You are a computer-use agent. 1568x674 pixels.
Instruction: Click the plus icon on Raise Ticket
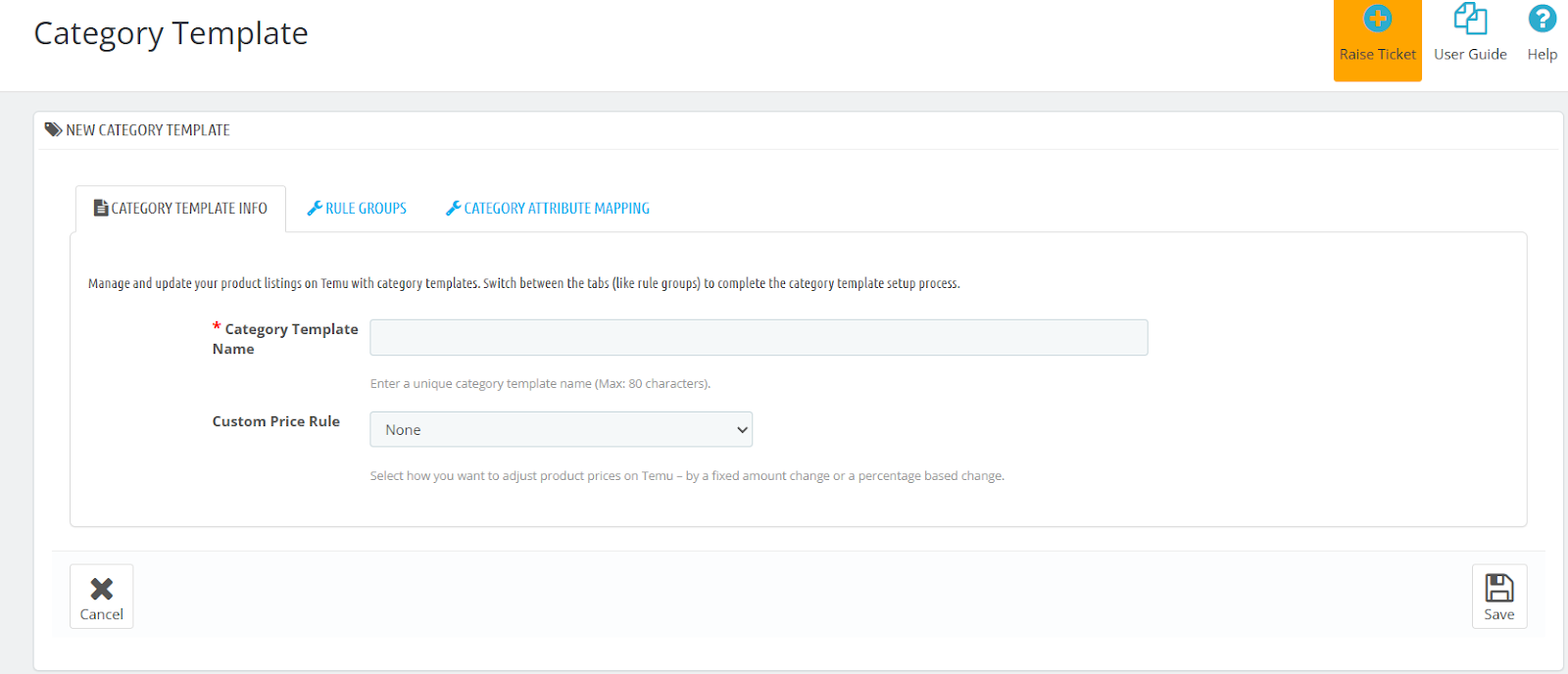1377,19
